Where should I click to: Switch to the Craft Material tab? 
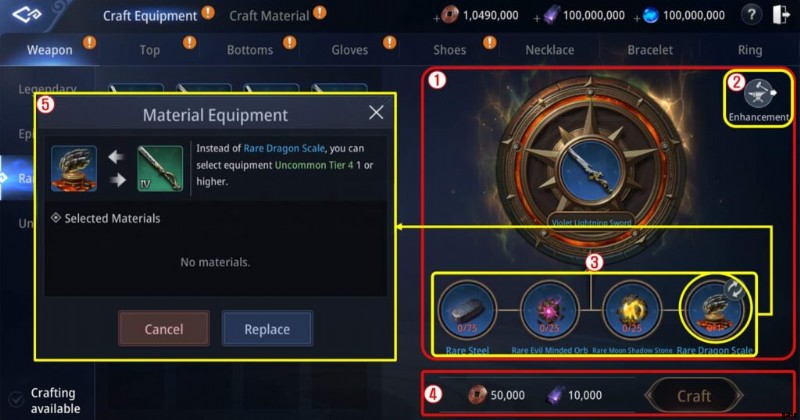[x=269, y=16]
